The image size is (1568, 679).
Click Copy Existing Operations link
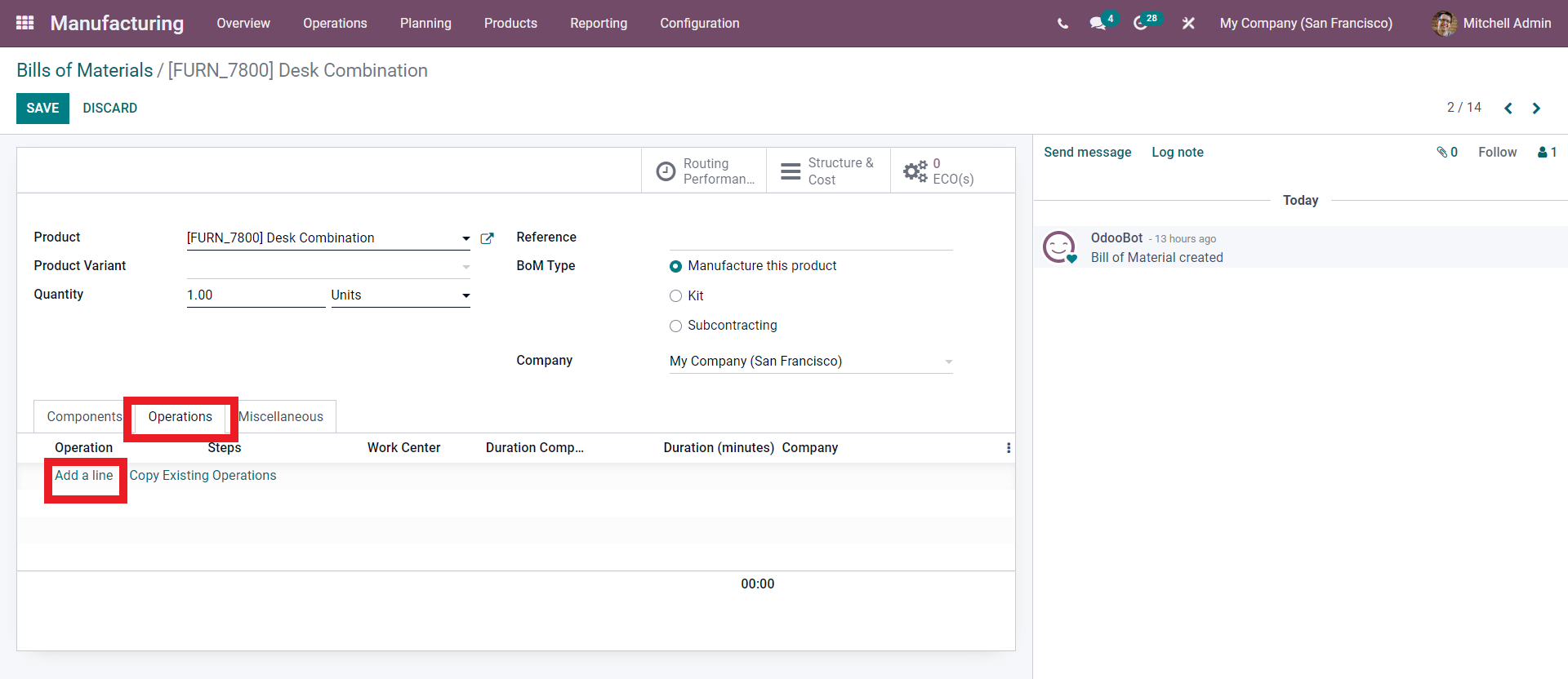coord(203,476)
